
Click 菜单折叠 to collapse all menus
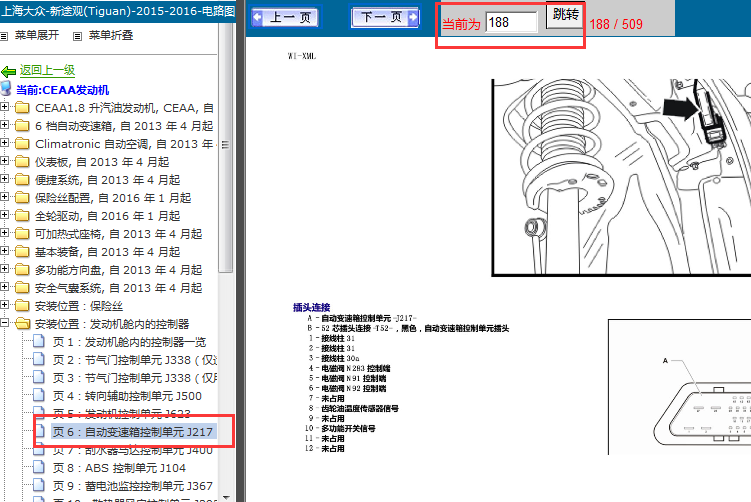coord(111,35)
